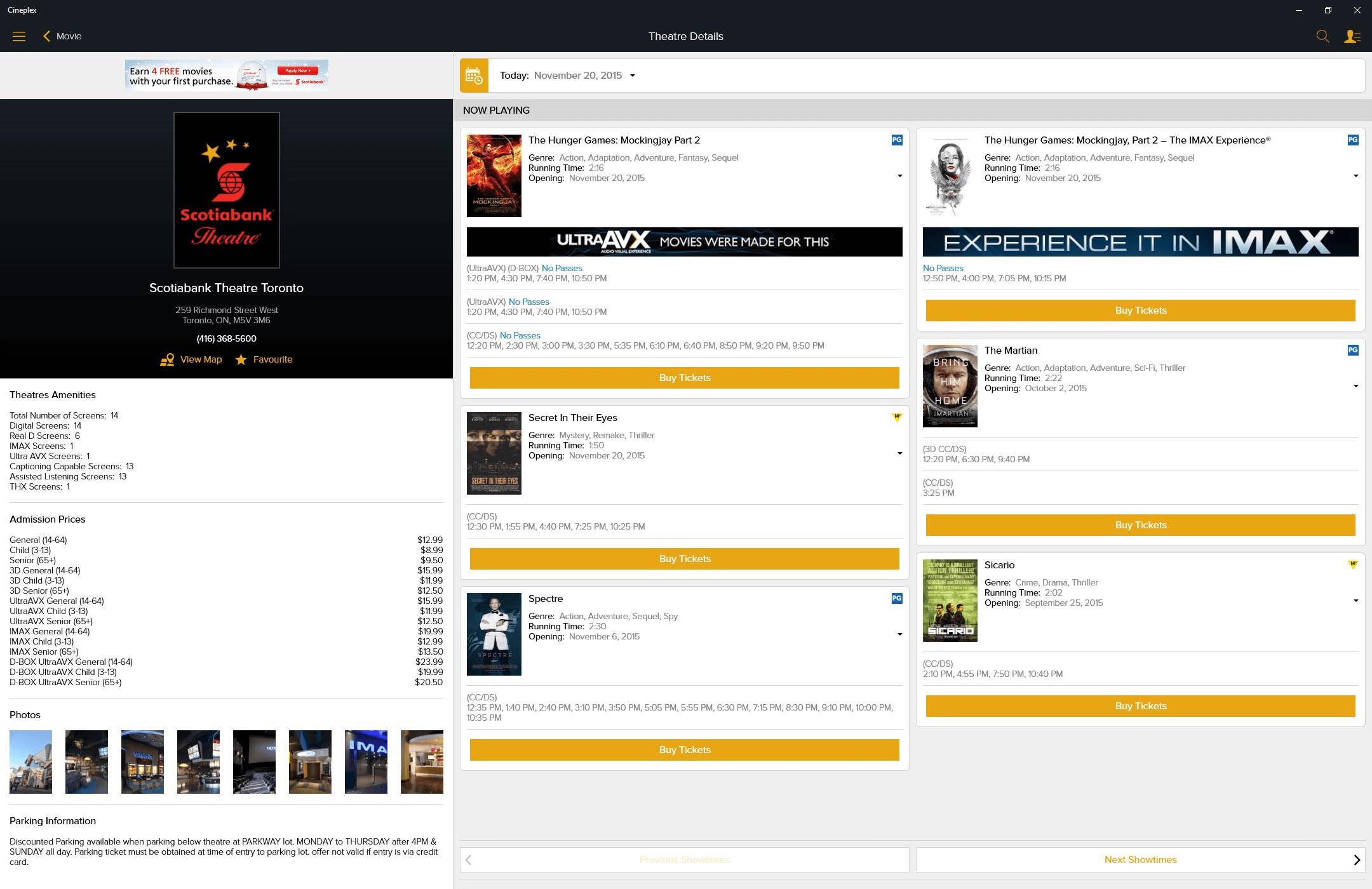Open the Scotiabank banner advertisement
1372x889 pixels.
click(x=227, y=75)
